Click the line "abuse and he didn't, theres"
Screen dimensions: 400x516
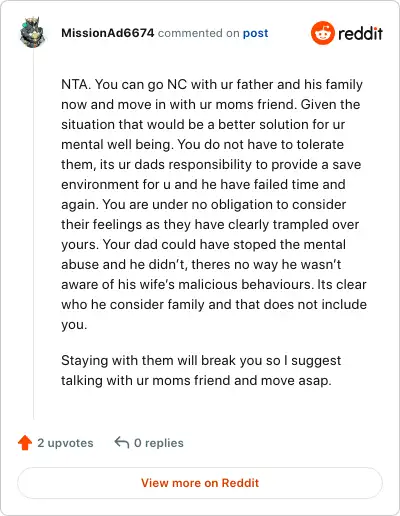click(x=201, y=264)
